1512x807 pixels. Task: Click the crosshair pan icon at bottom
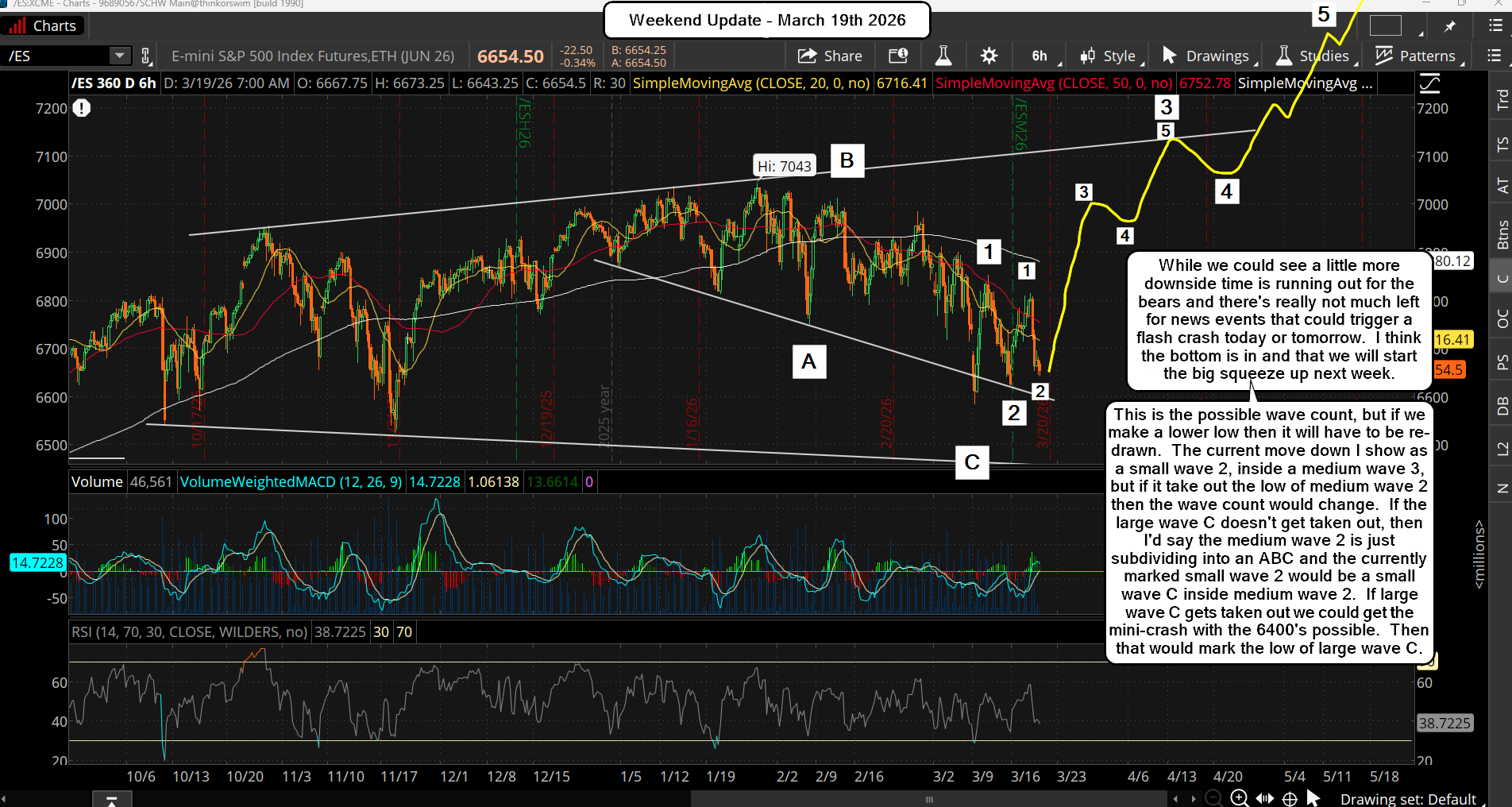(1290, 798)
